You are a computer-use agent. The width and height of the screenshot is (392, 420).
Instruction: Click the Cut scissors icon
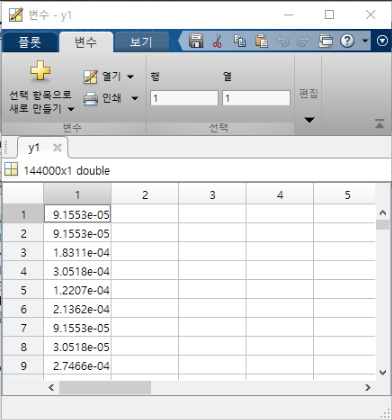pyautogui.click(x=217, y=41)
